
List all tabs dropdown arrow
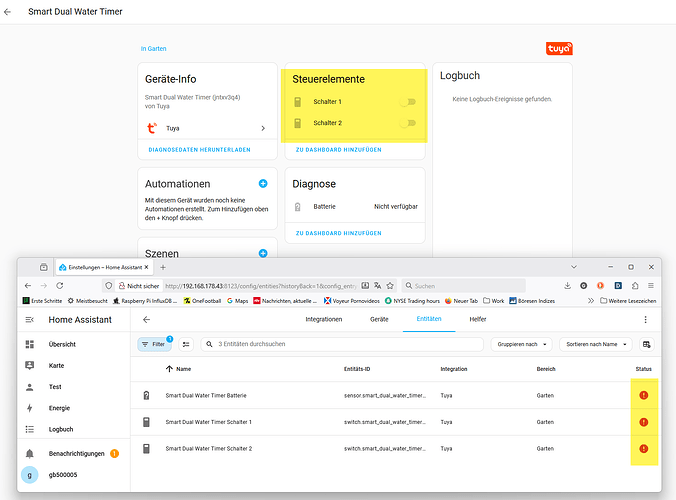[x=574, y=267]
